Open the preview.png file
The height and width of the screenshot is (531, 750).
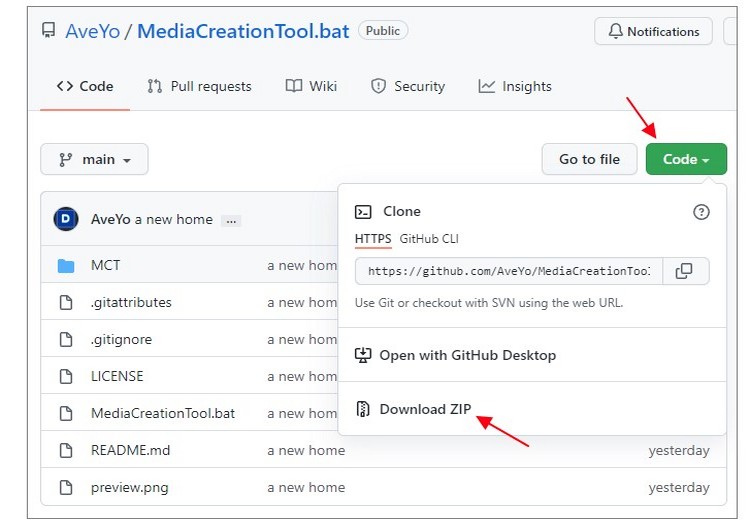tap(129, 487)
